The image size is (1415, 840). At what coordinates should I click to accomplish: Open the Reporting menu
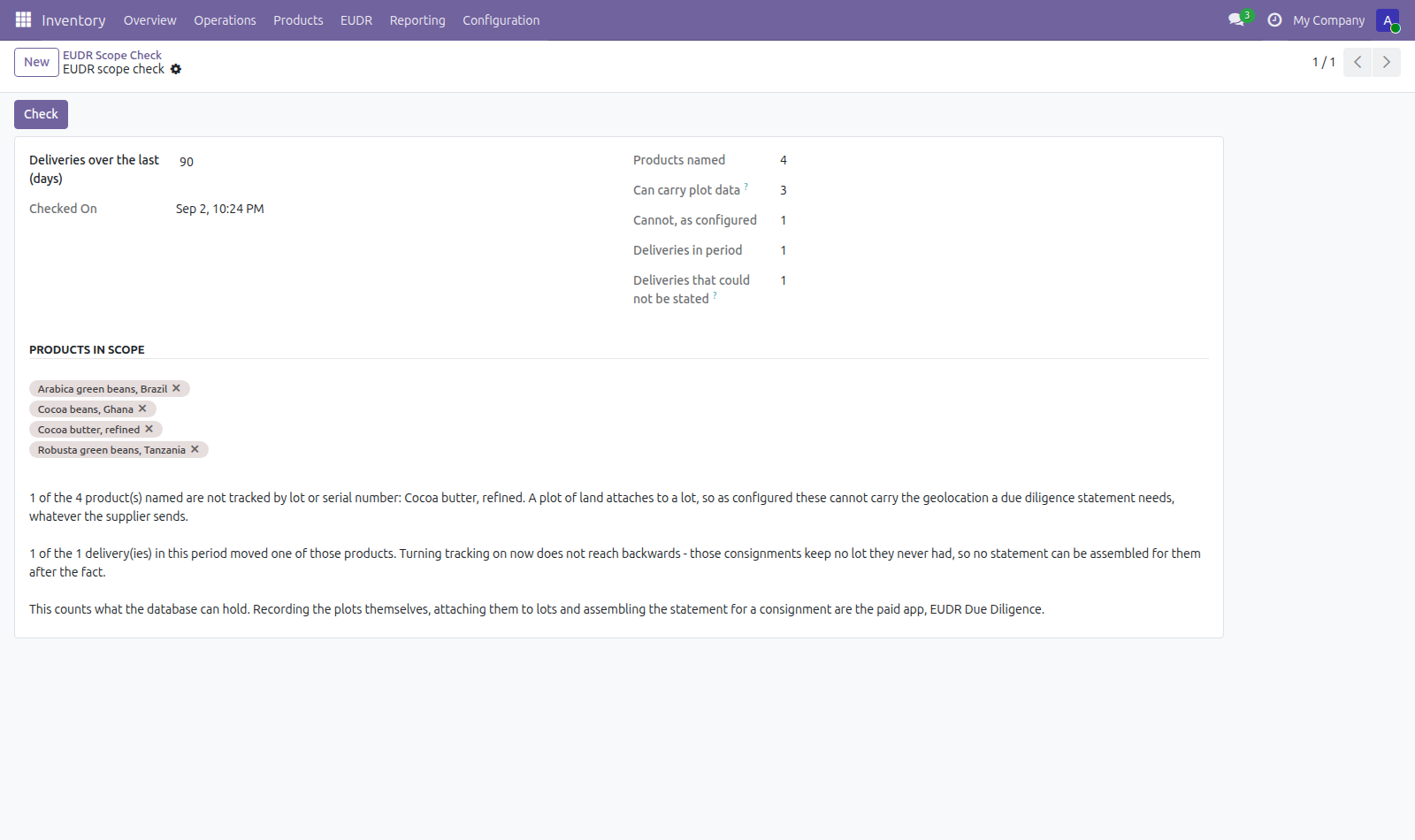coord(417,19)
